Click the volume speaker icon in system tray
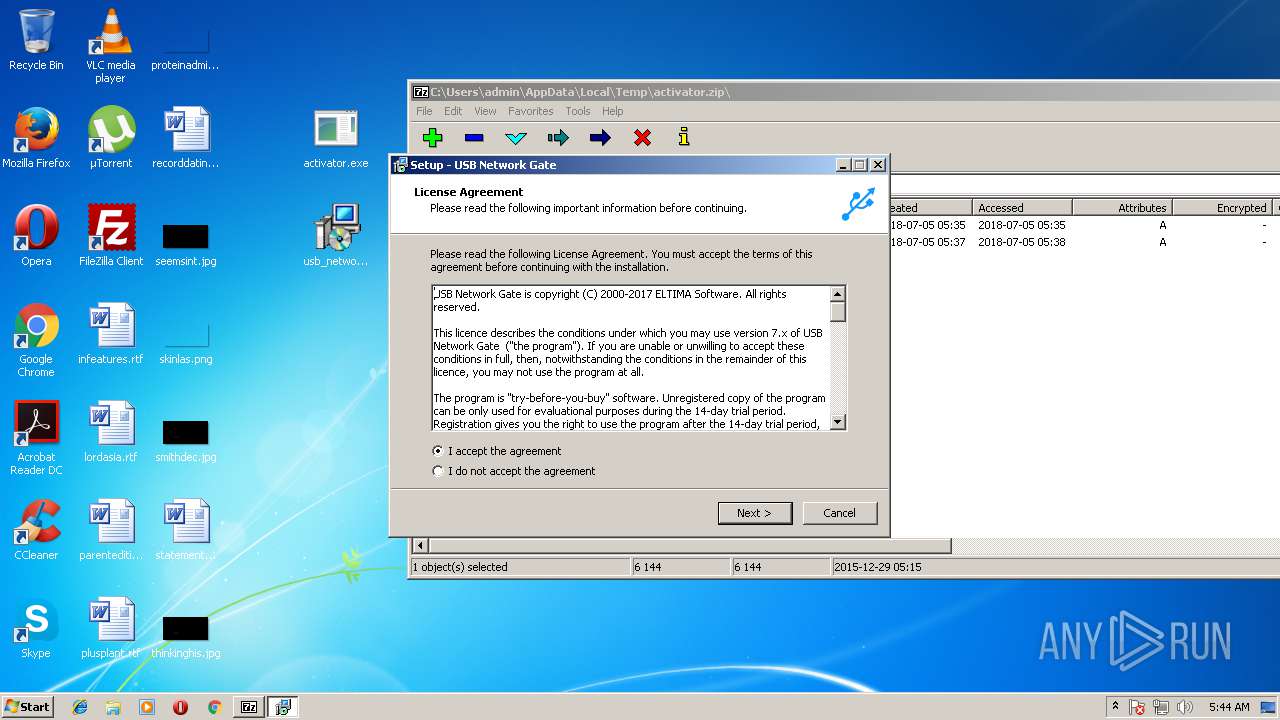 [x=1186, y=707]
